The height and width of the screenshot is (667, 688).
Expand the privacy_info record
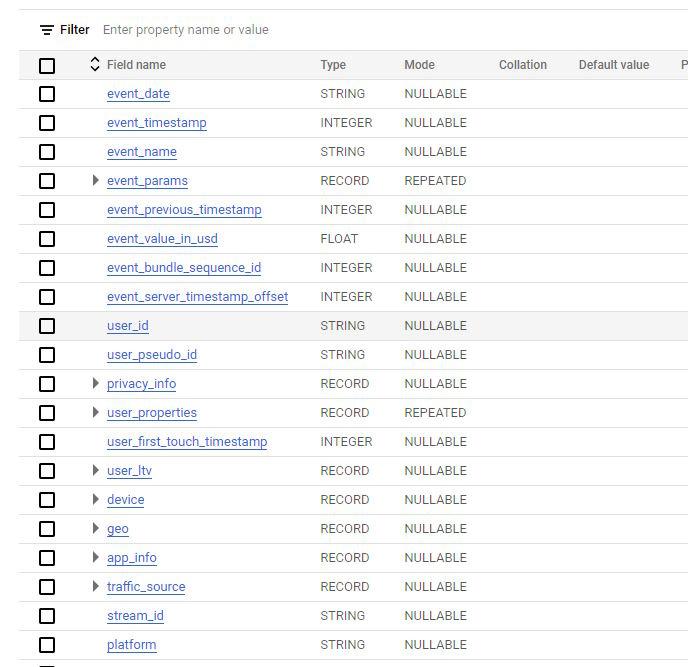(x=95, y=383)
